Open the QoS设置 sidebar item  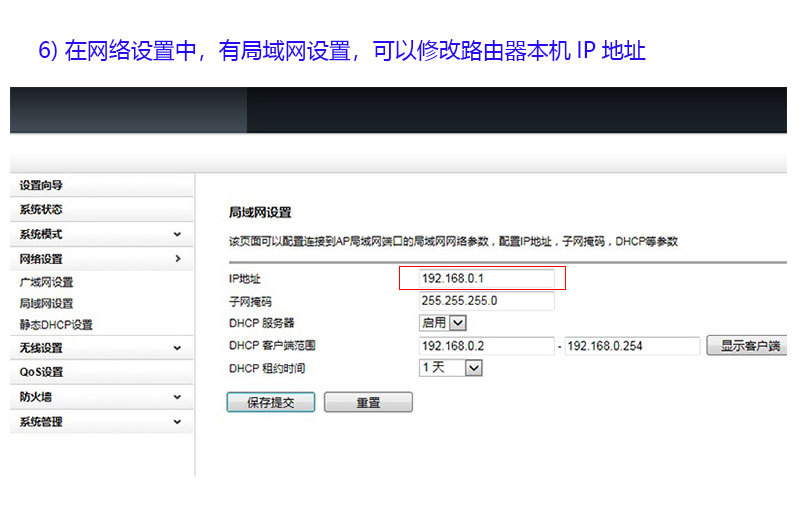pyautogui.click(x=42, y=372)
